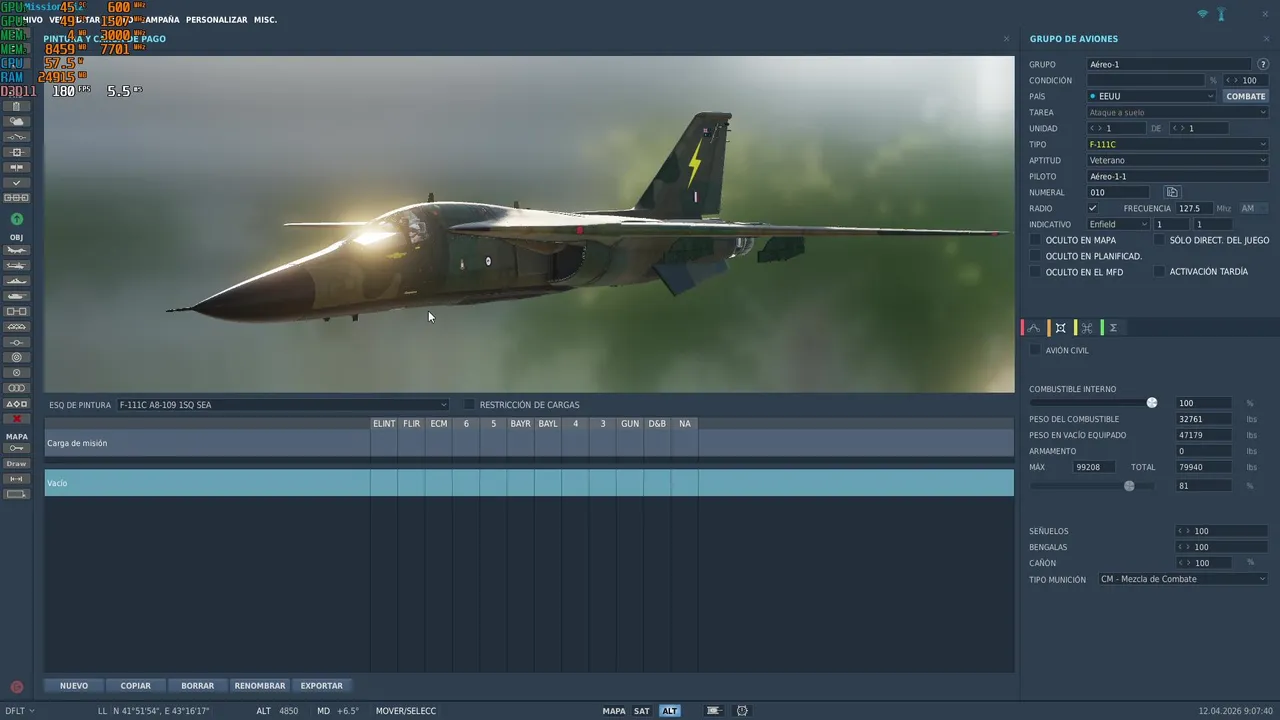Enable ACTIVACIÓN TARDÍA checkbox
Image resolution: width=1280 pixels, height=720 pixels.
(x=1160, y=272)
